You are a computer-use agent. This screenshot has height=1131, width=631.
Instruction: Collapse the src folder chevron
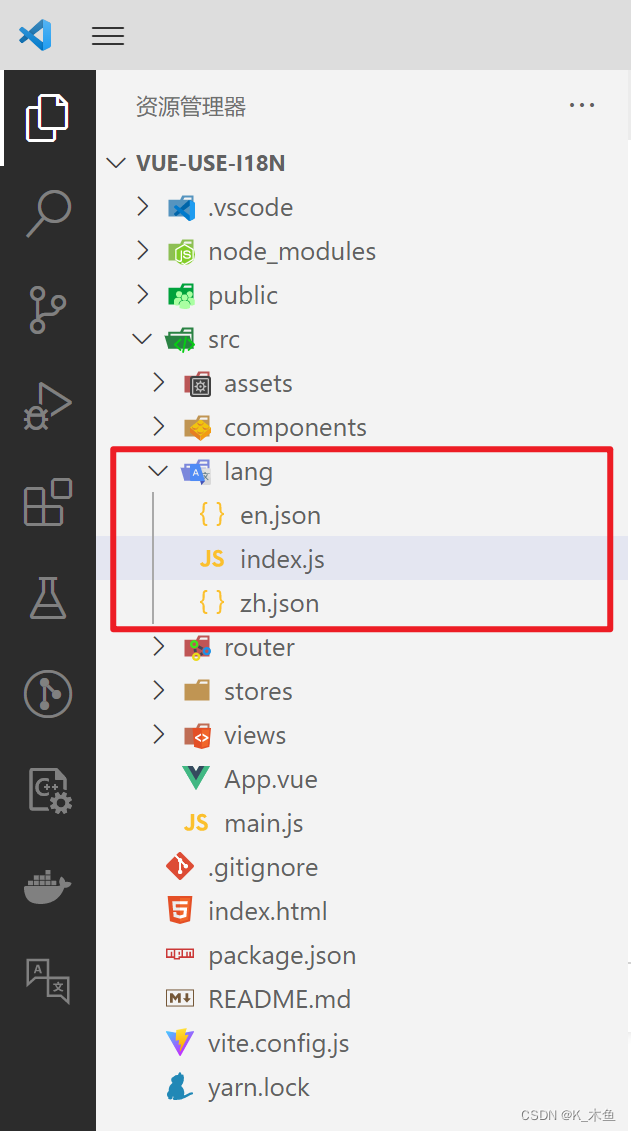(x=143, y=339)
